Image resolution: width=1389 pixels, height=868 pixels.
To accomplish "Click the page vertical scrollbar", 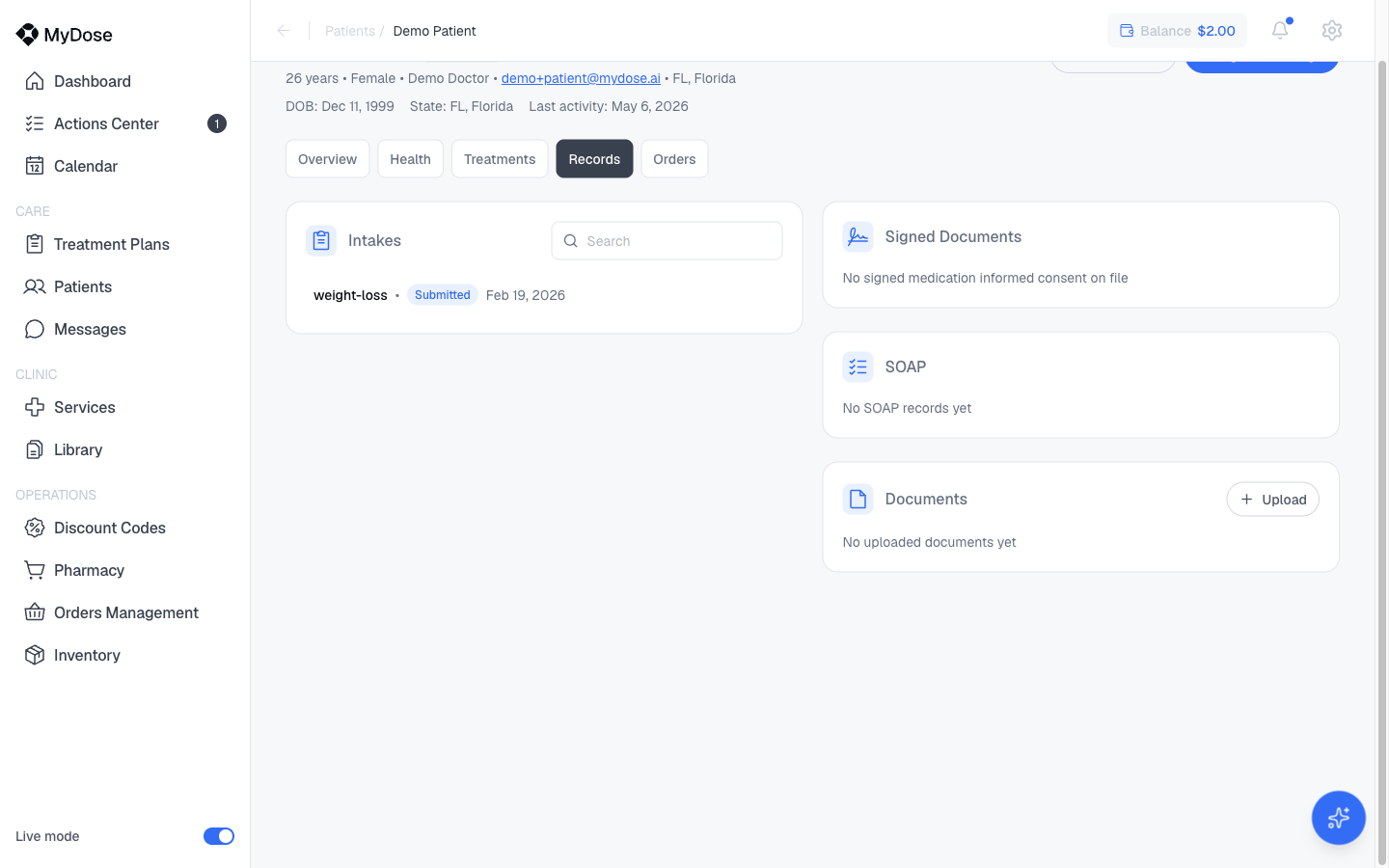I will [1381, 463].
